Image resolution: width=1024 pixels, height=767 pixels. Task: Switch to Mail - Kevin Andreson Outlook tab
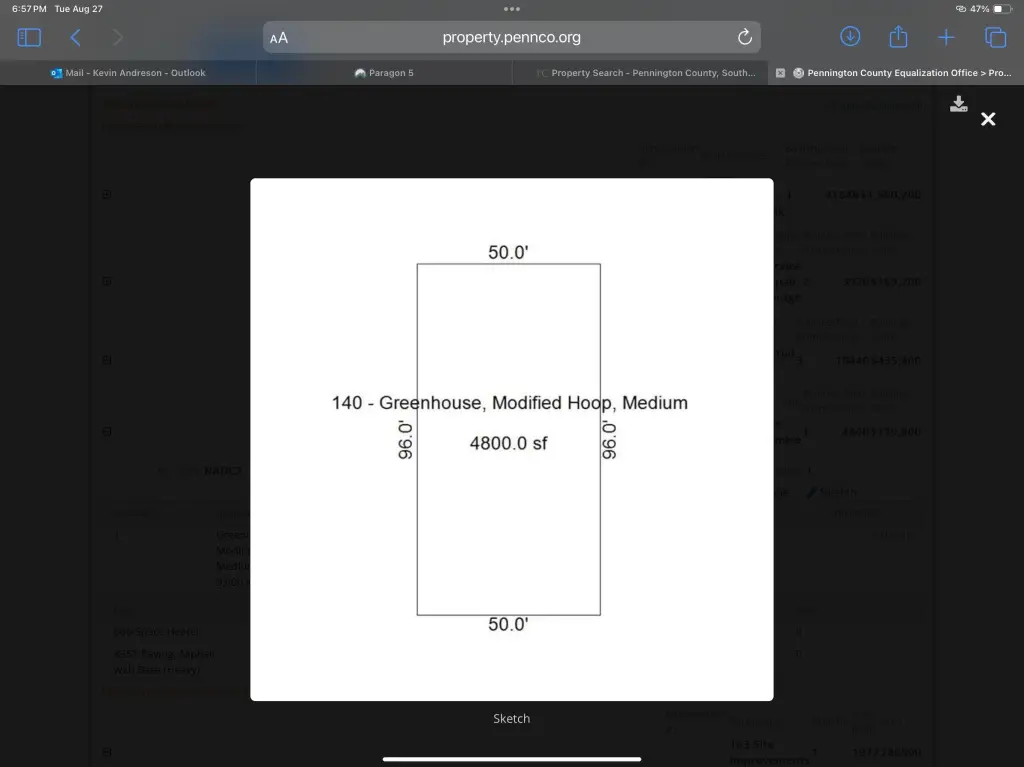[128, 73]
